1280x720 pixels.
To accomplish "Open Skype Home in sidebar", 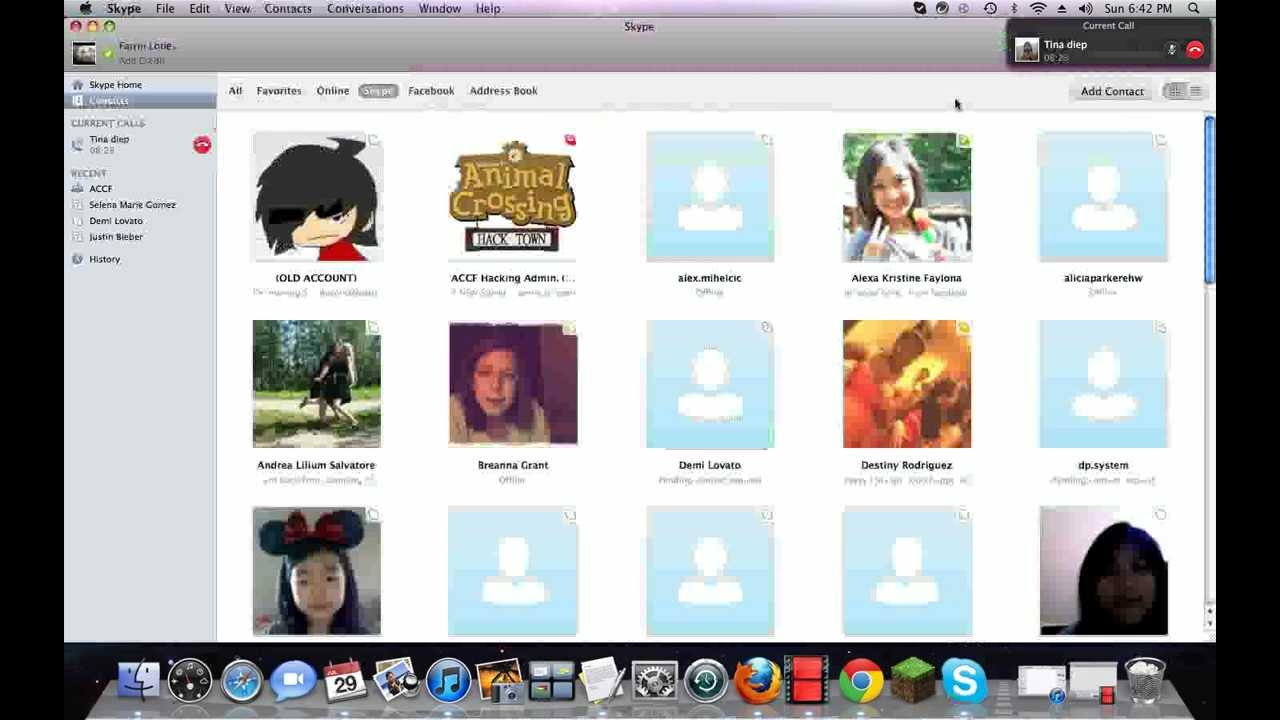I will 115,85.
